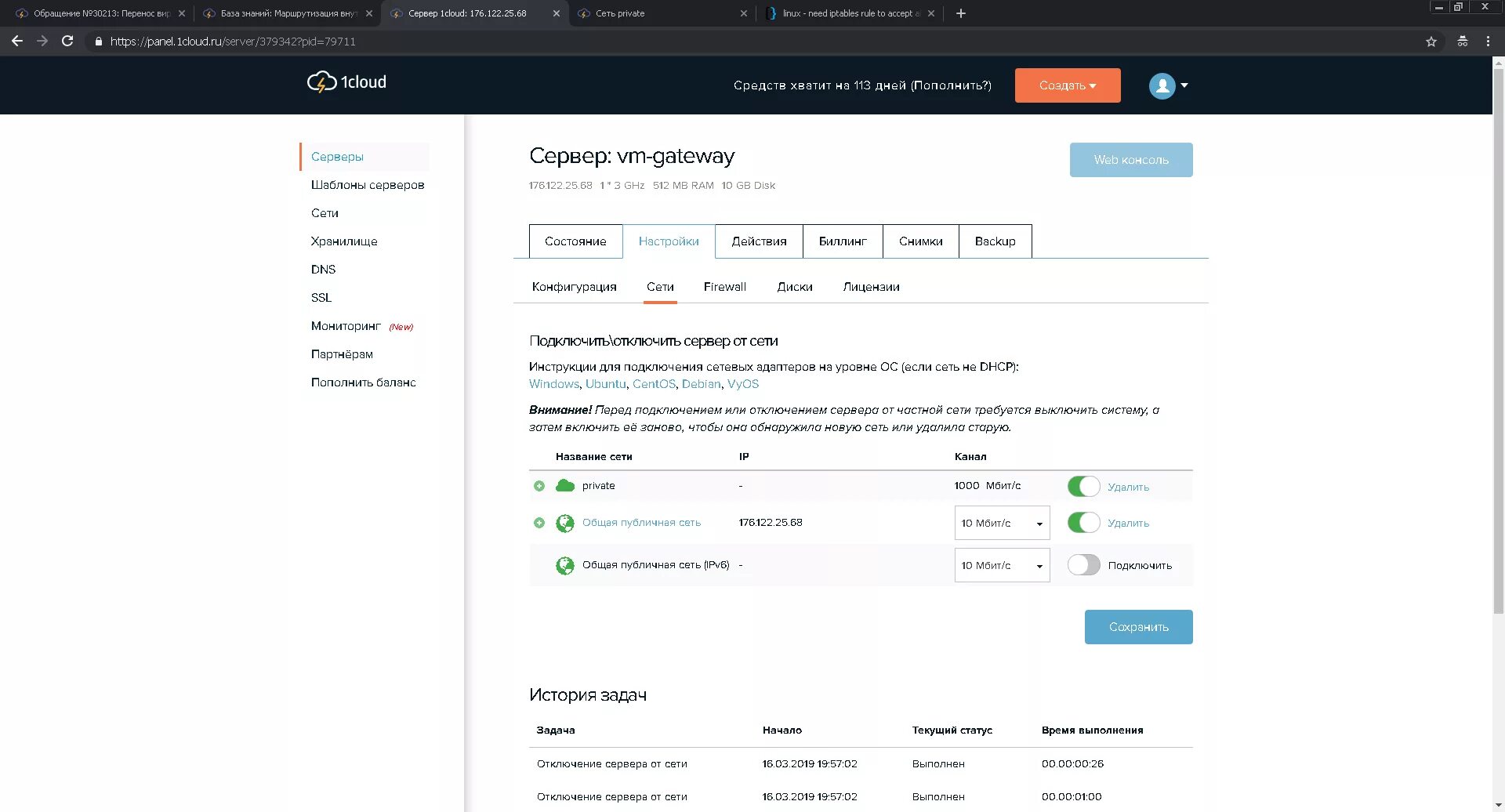Screen dimensions: 1505x812
Task: Close the Сеть private tab
Action: click(x=744, y=13)
